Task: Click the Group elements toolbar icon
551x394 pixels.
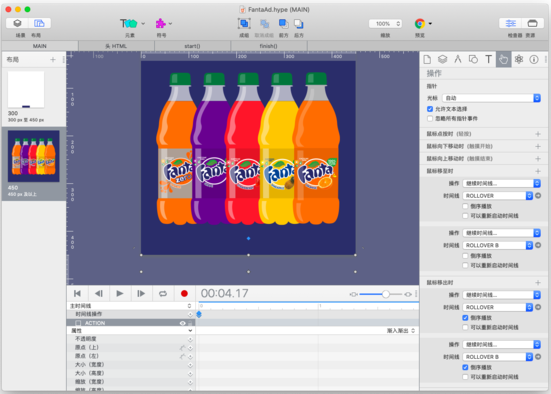Action: click(x=244, y=24)
